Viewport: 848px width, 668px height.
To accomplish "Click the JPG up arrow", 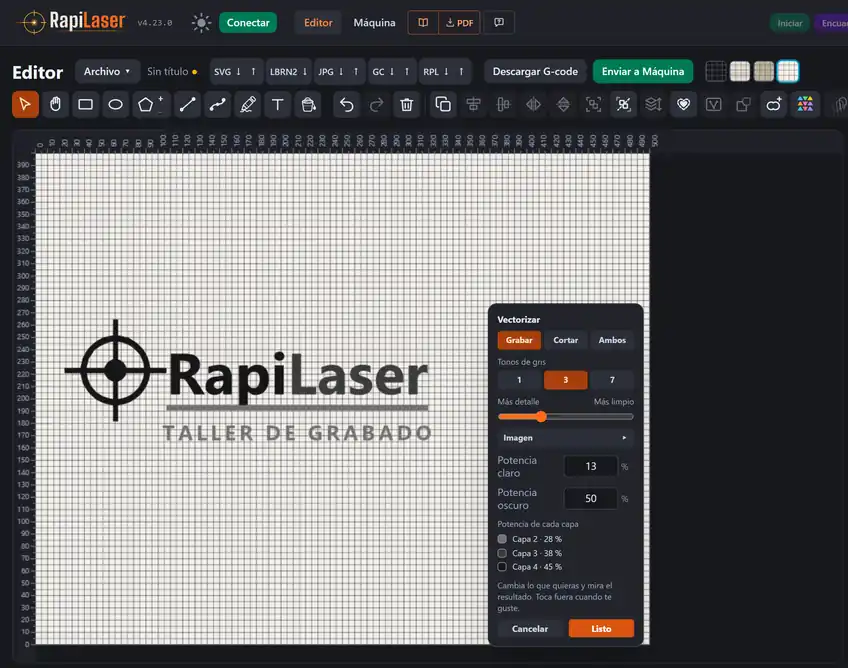I will [356, 72].
